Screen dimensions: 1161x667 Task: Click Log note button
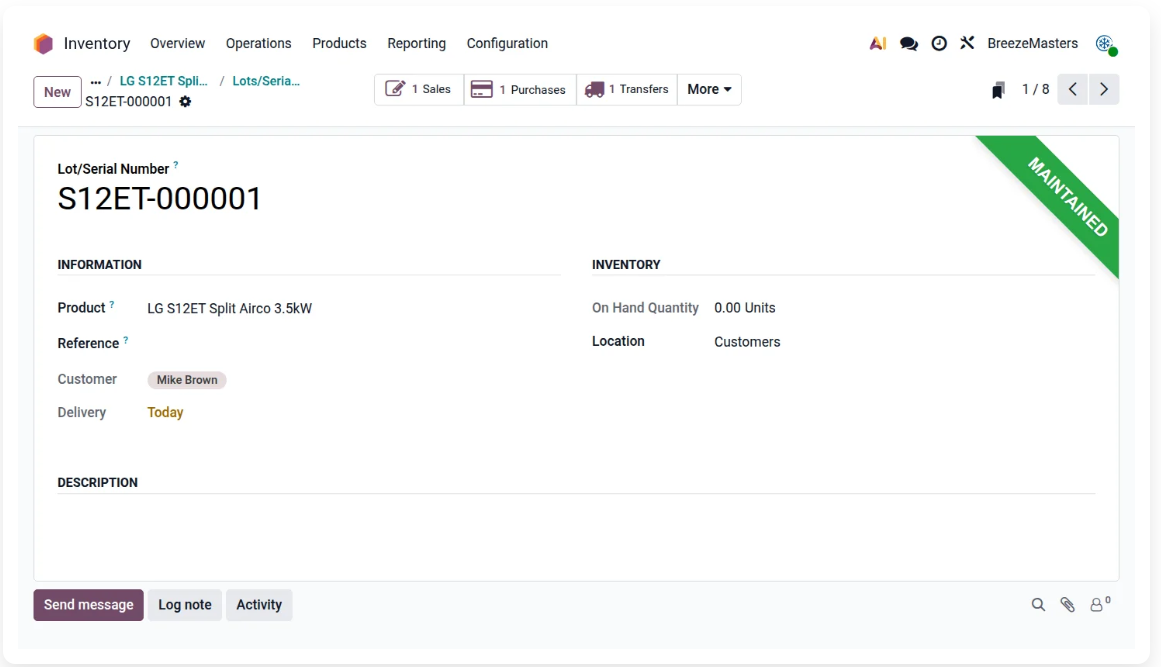pyautogui.click(x=185, y=605)
